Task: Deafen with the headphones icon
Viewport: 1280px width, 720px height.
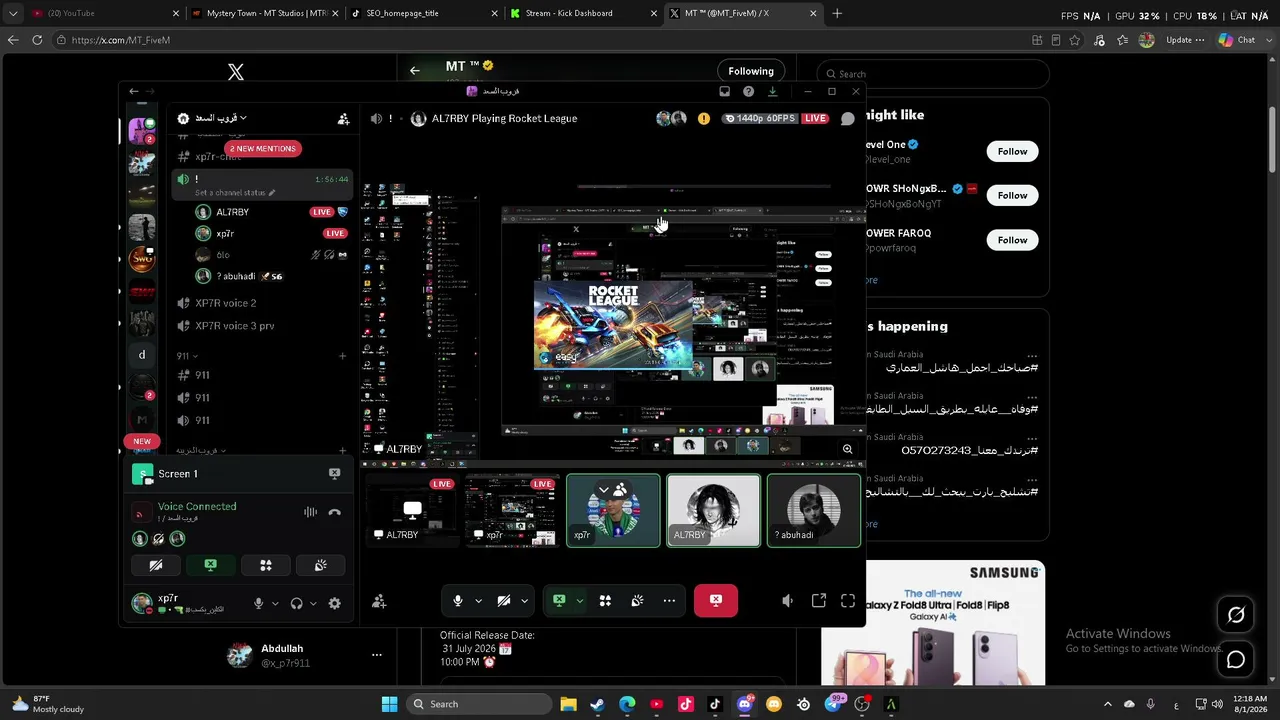Action: [x=297, y=603]
